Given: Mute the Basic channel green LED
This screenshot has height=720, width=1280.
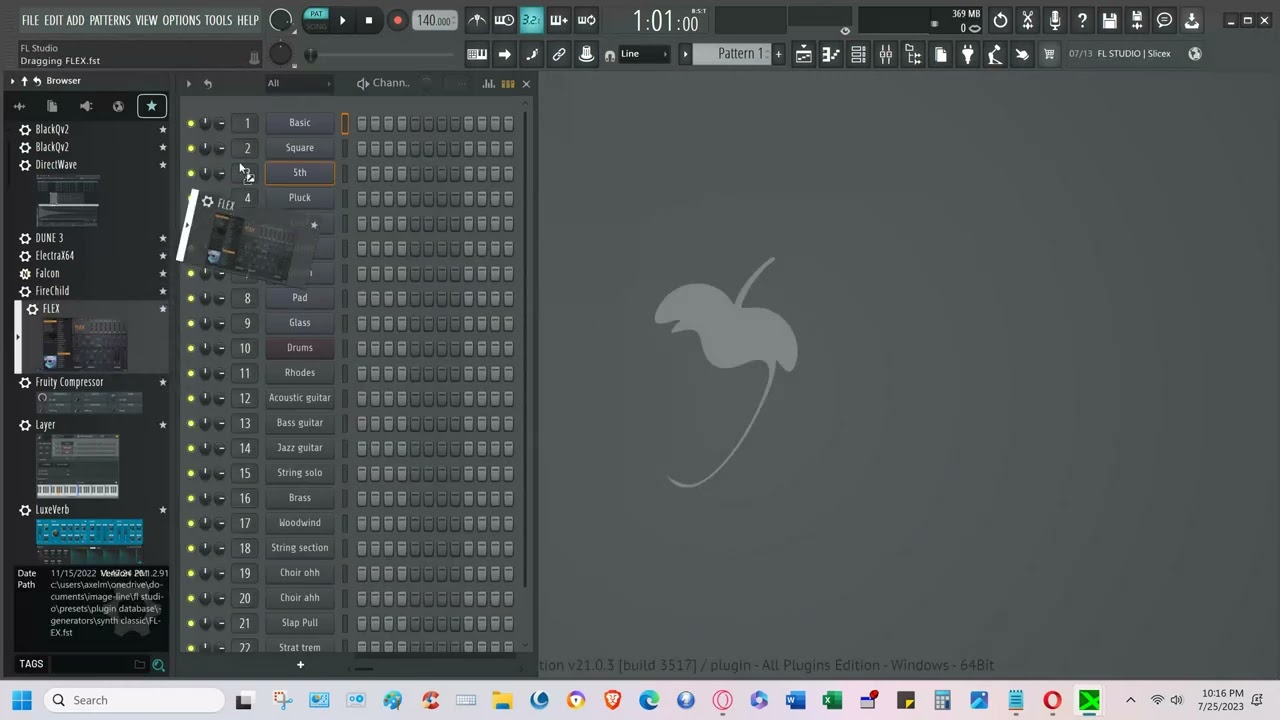Looking at the screenshot, I should pyautogui.click(x=191, y=123).
